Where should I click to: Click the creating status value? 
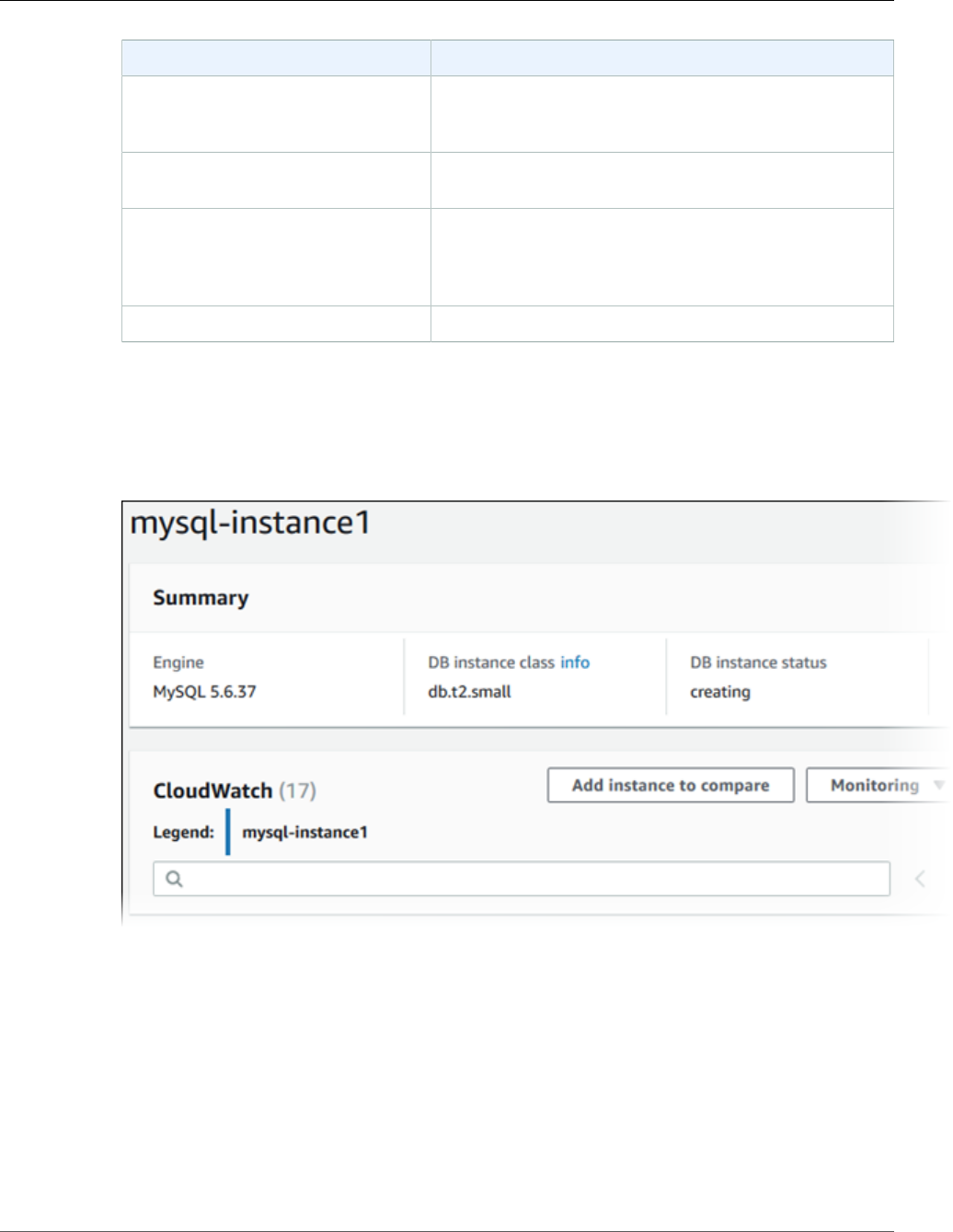click(x=720, y=692)
